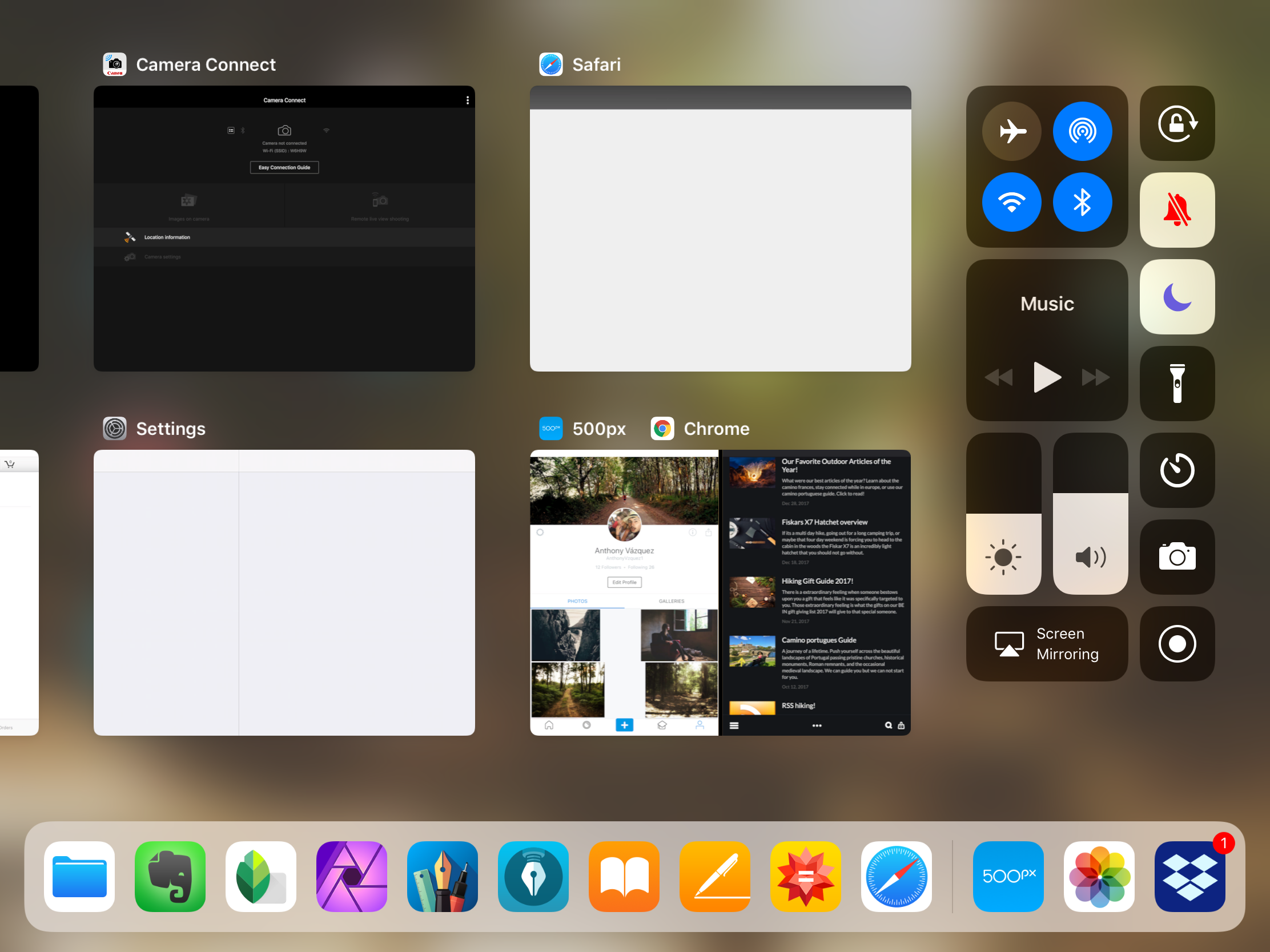Image resolution: width=1270 pixels, height=952 pixels.
Task: Open the Chrome split view article list
Action: tap(816, 593)
